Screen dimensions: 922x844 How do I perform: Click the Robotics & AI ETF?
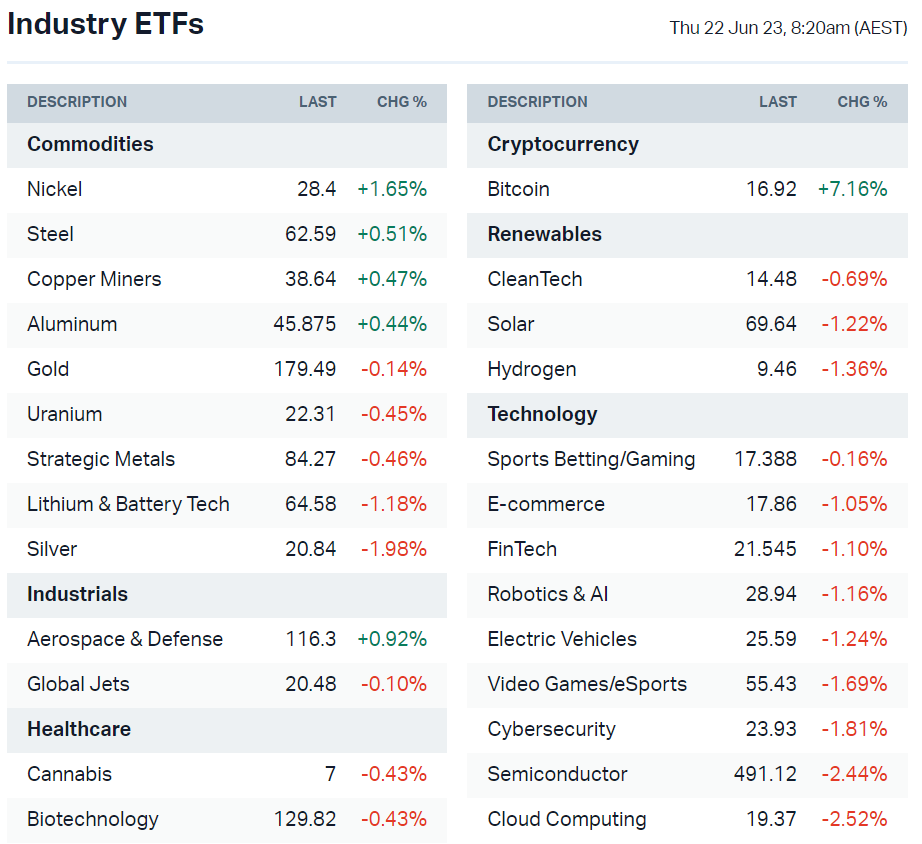click(547, 594)
